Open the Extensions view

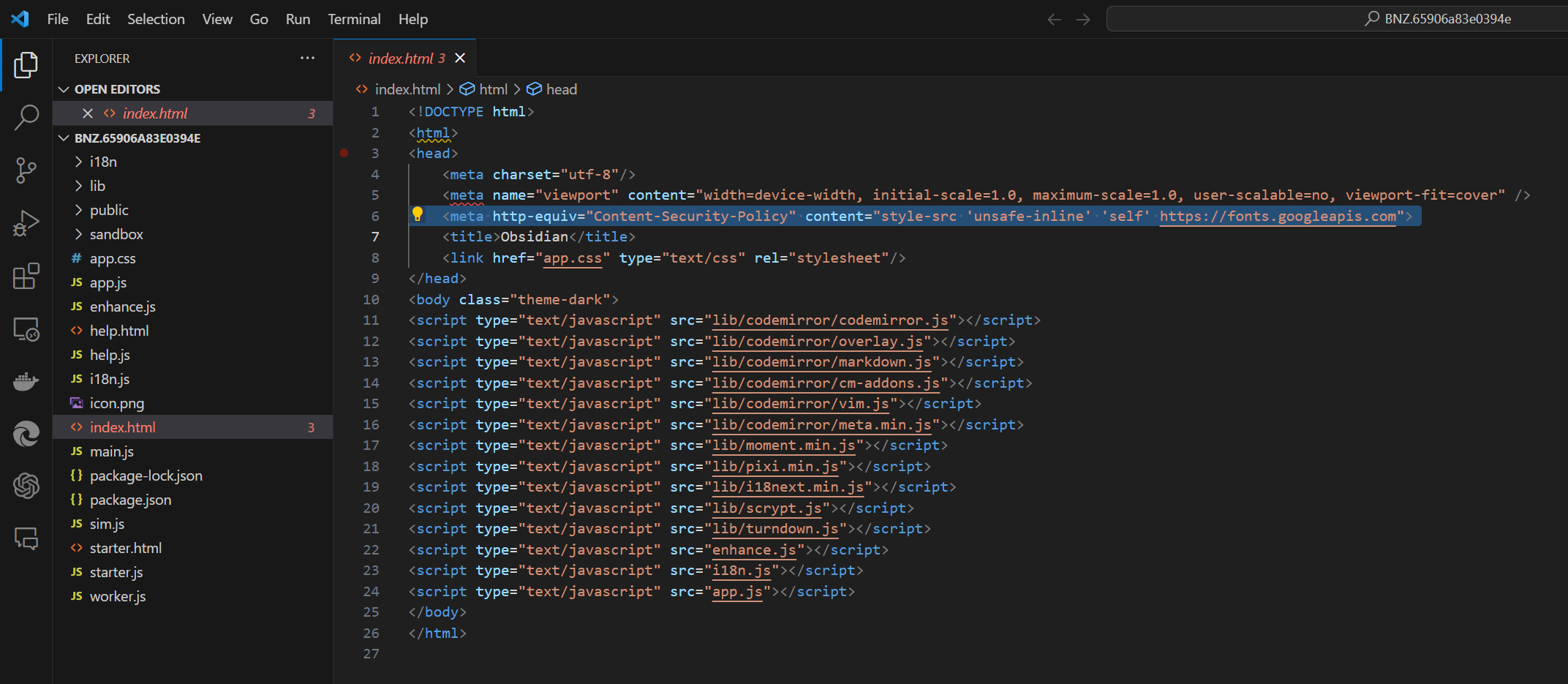click(26, 277)
